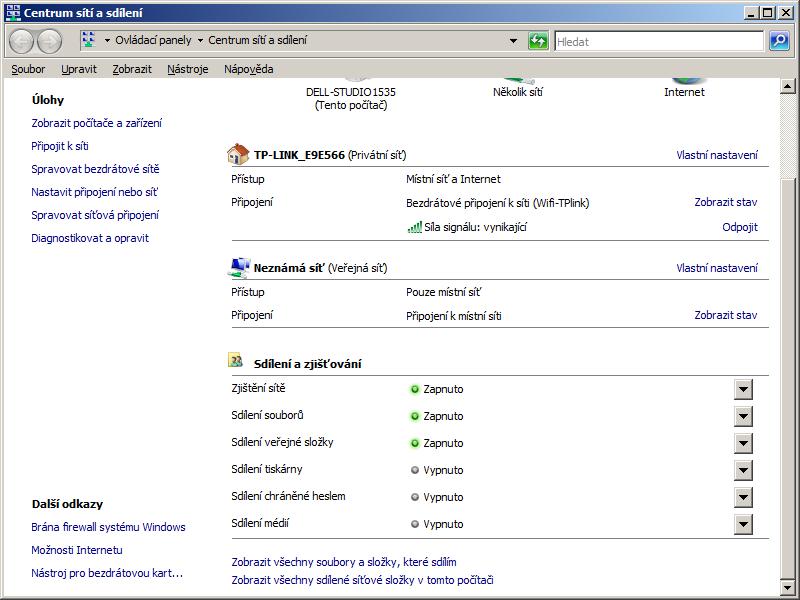The width and height of the screenshot is (800, 600).
Task: Open Brána firewall systému Windows link
Action: [x=108, y=527]
